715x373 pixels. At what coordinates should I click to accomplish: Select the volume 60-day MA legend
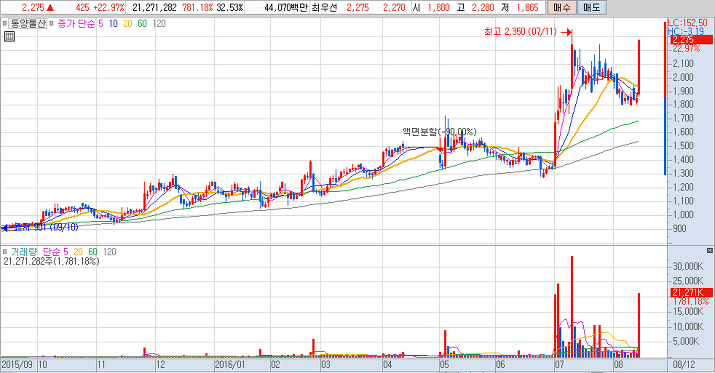point(93,251)
